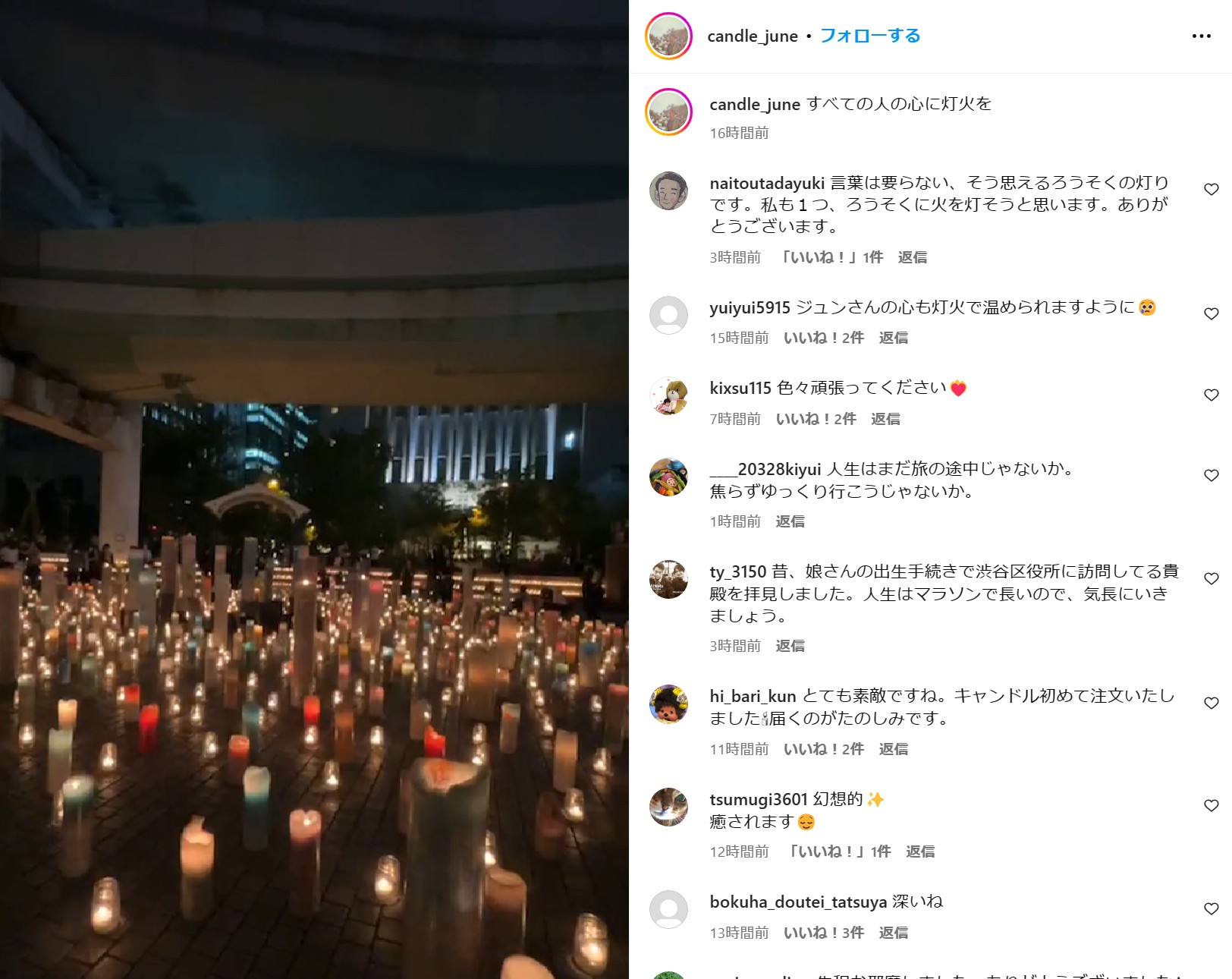This screenshot has width=1232, height=979.
Task: Like yuiyui5915's comment with the heart
Action: [1211, 313]
